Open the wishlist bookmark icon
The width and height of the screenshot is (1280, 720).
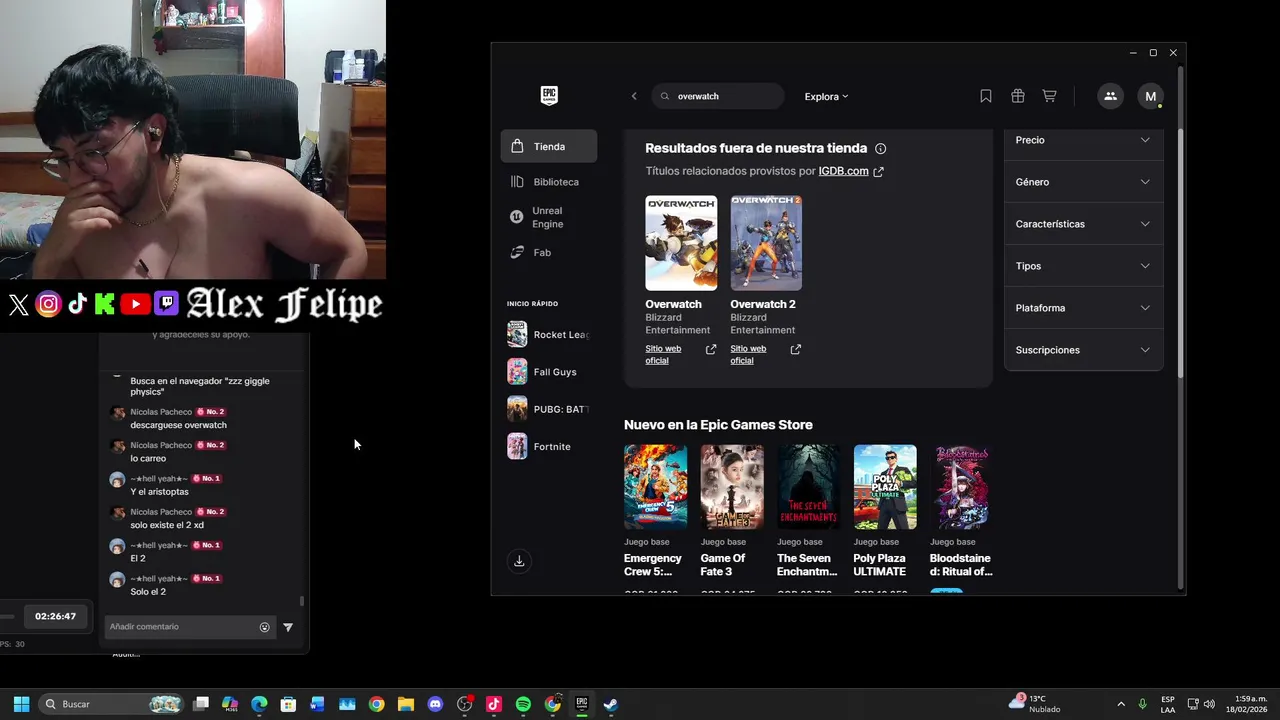(x=986, y=96)
